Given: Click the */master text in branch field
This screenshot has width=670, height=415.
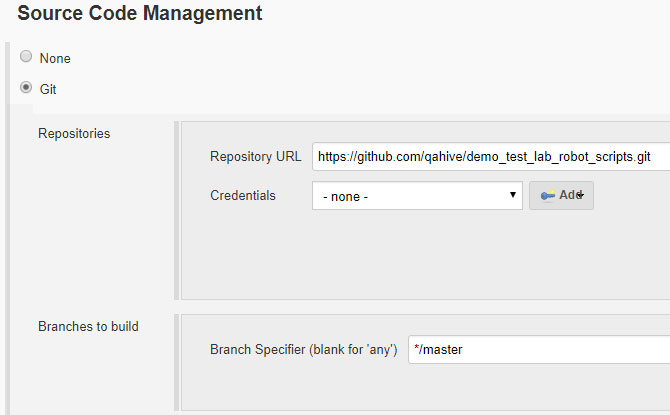Looking at the screenshot, I should [438, 350].
